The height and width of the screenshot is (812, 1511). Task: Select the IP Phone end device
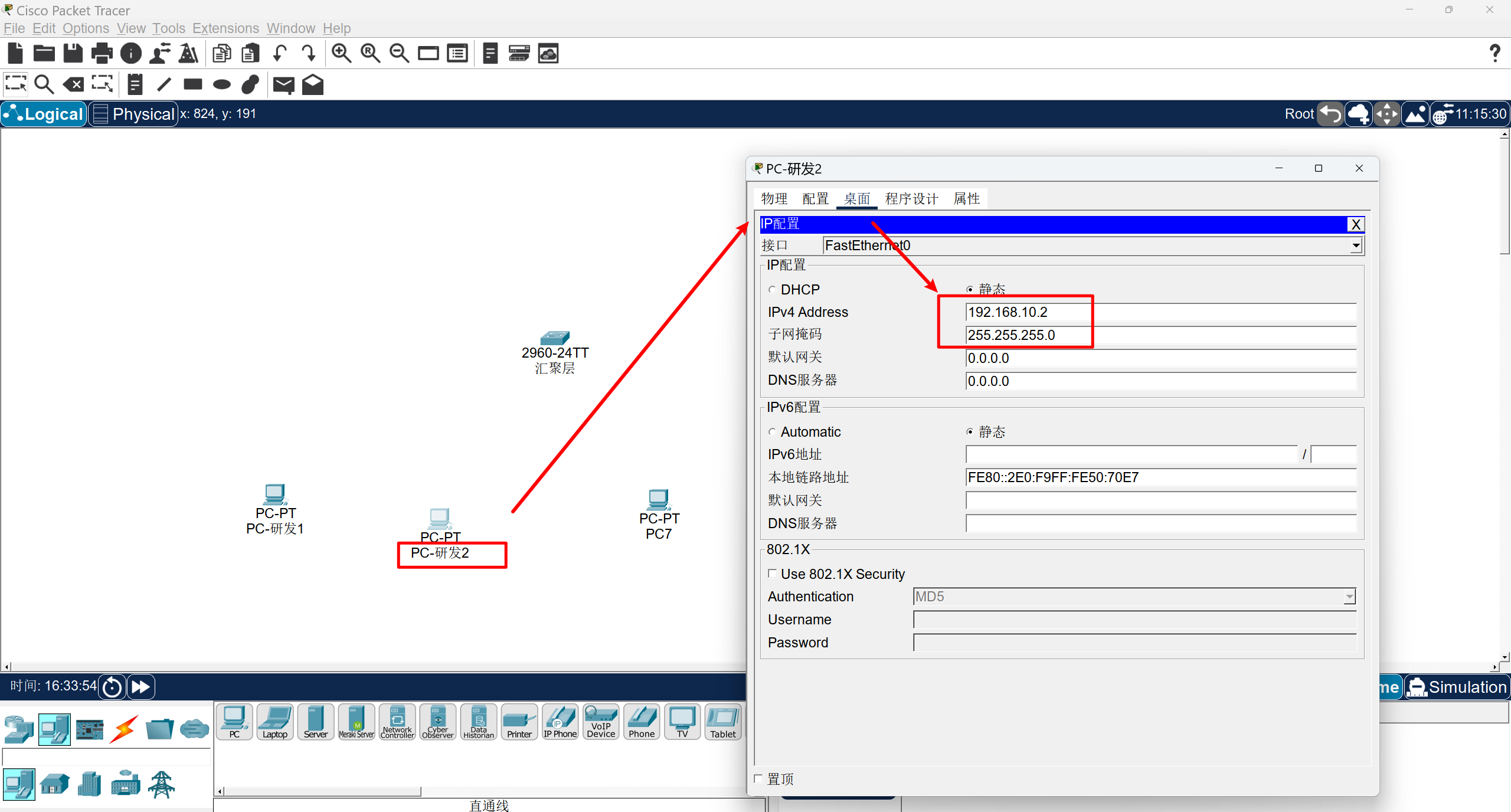[x=560, y=721]
